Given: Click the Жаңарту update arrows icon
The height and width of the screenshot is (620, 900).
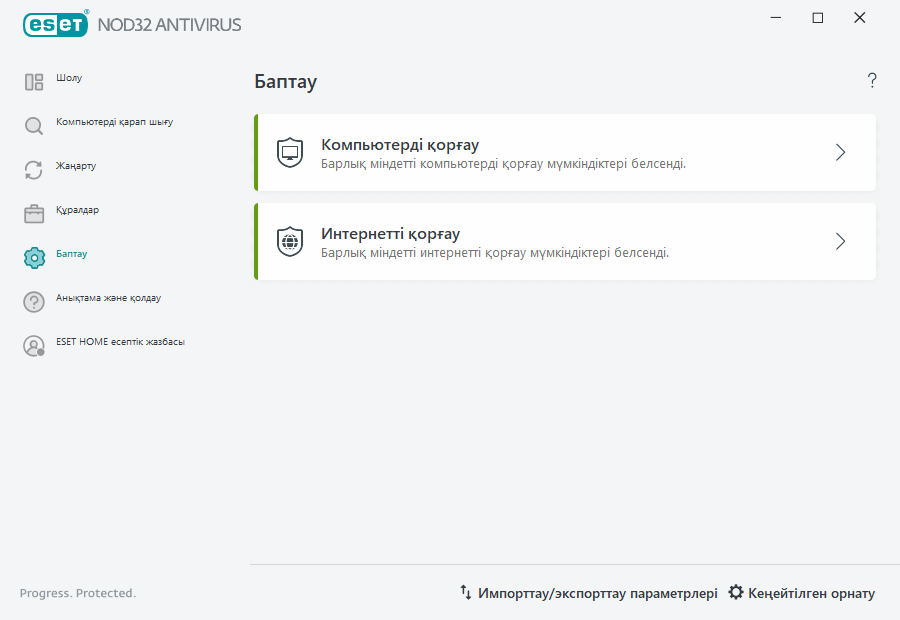Looking at the screenshot, I should click(x=33, y=169).
